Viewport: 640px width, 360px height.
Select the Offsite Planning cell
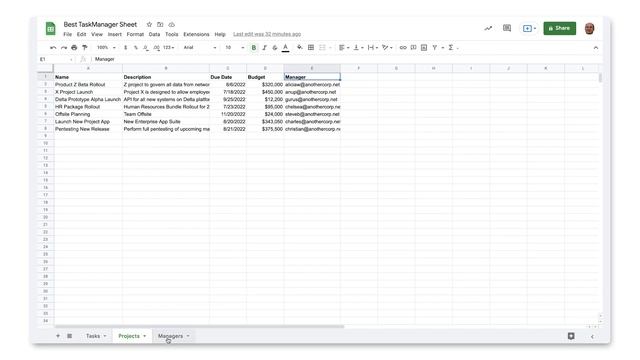[88, 114]
